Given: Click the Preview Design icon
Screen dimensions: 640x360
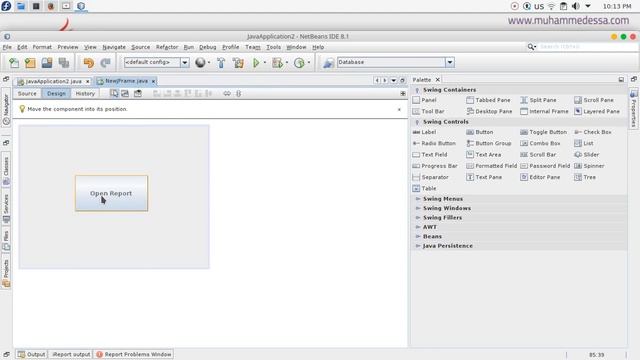Looking at the screenshot, I should click(x=138, y=93).
